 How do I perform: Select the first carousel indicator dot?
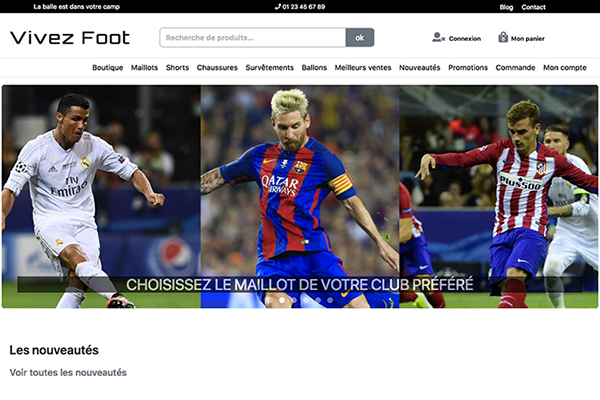269,299
